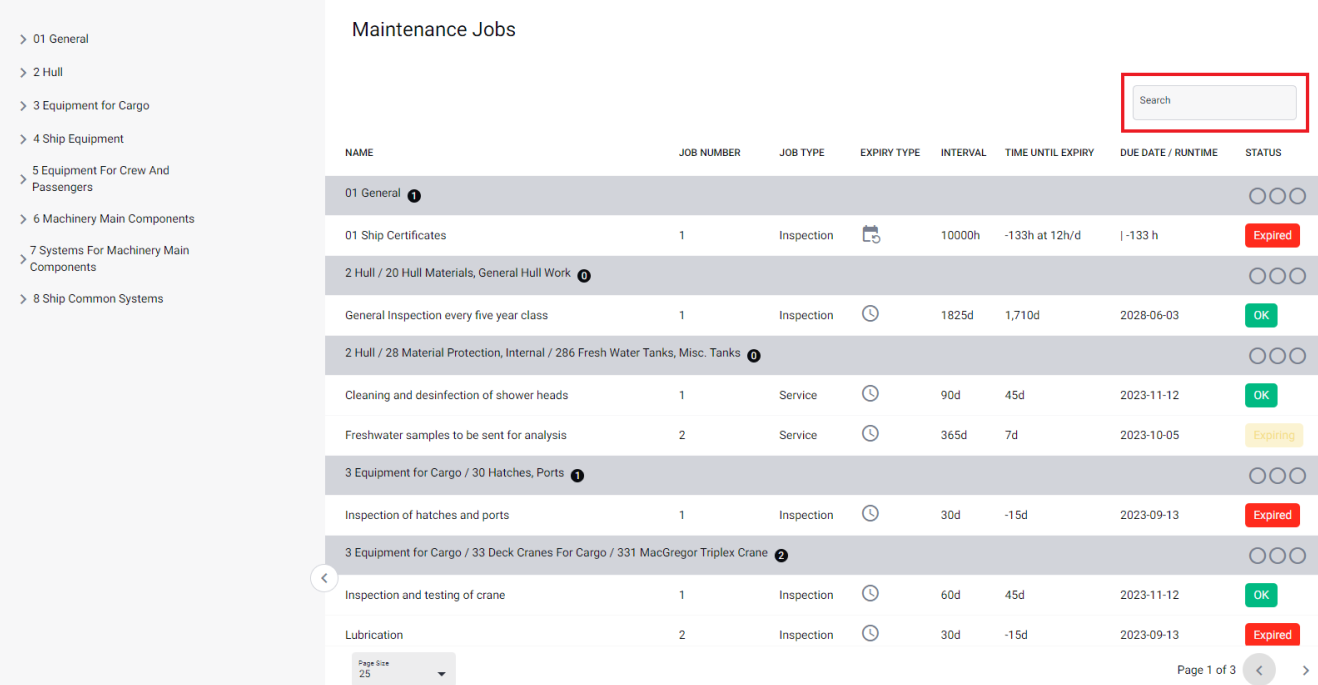1318x685 pixels.
Task: Open the Lubrication job
Action: click(x=374, y=635)
